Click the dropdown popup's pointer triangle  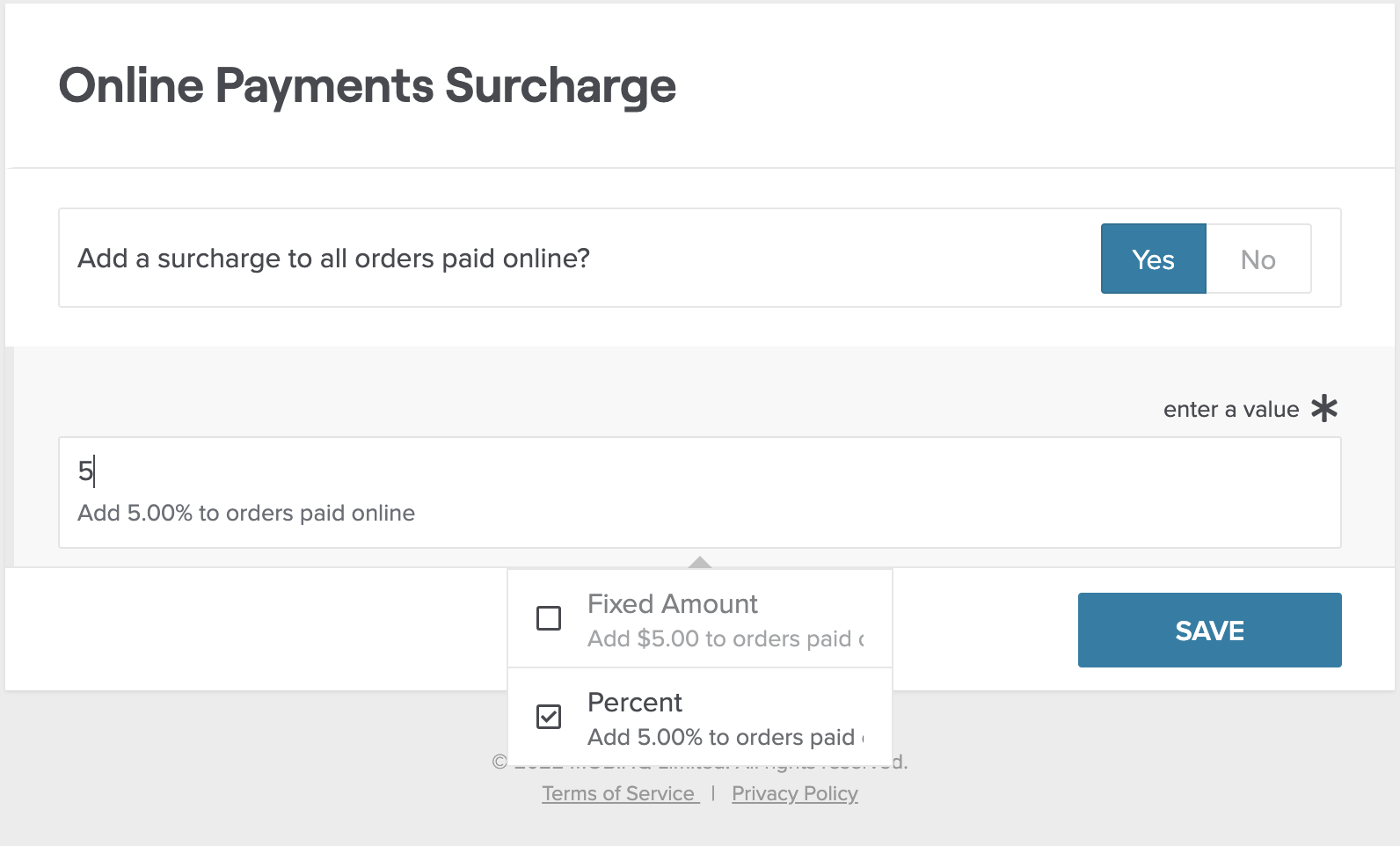click(700, 563)
